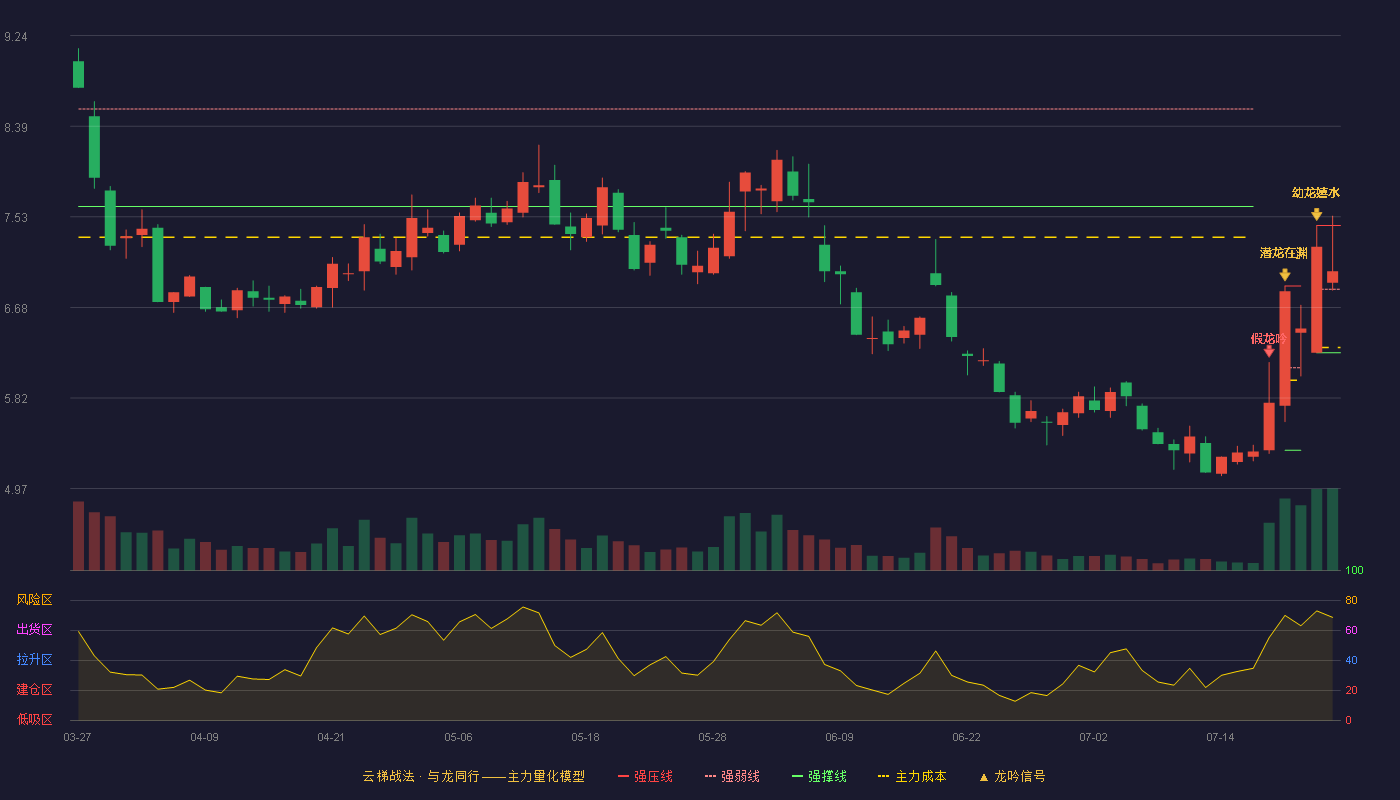Click the large red candlestick under 潜龙在渊
The width and height of the screenshot is (1400, 800).
(1285, 348)
